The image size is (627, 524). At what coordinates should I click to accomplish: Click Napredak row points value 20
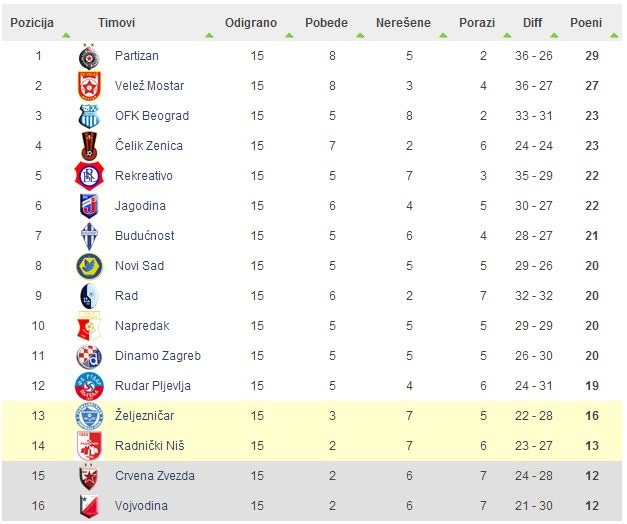click(592, 326)
